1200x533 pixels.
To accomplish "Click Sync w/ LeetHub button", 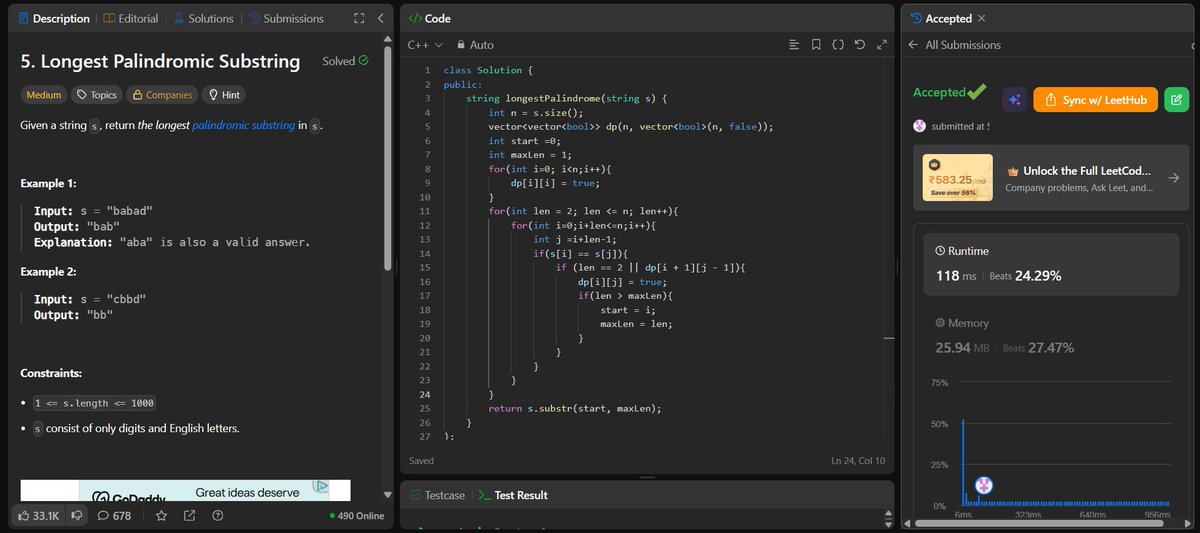I will coord(1096,99).
